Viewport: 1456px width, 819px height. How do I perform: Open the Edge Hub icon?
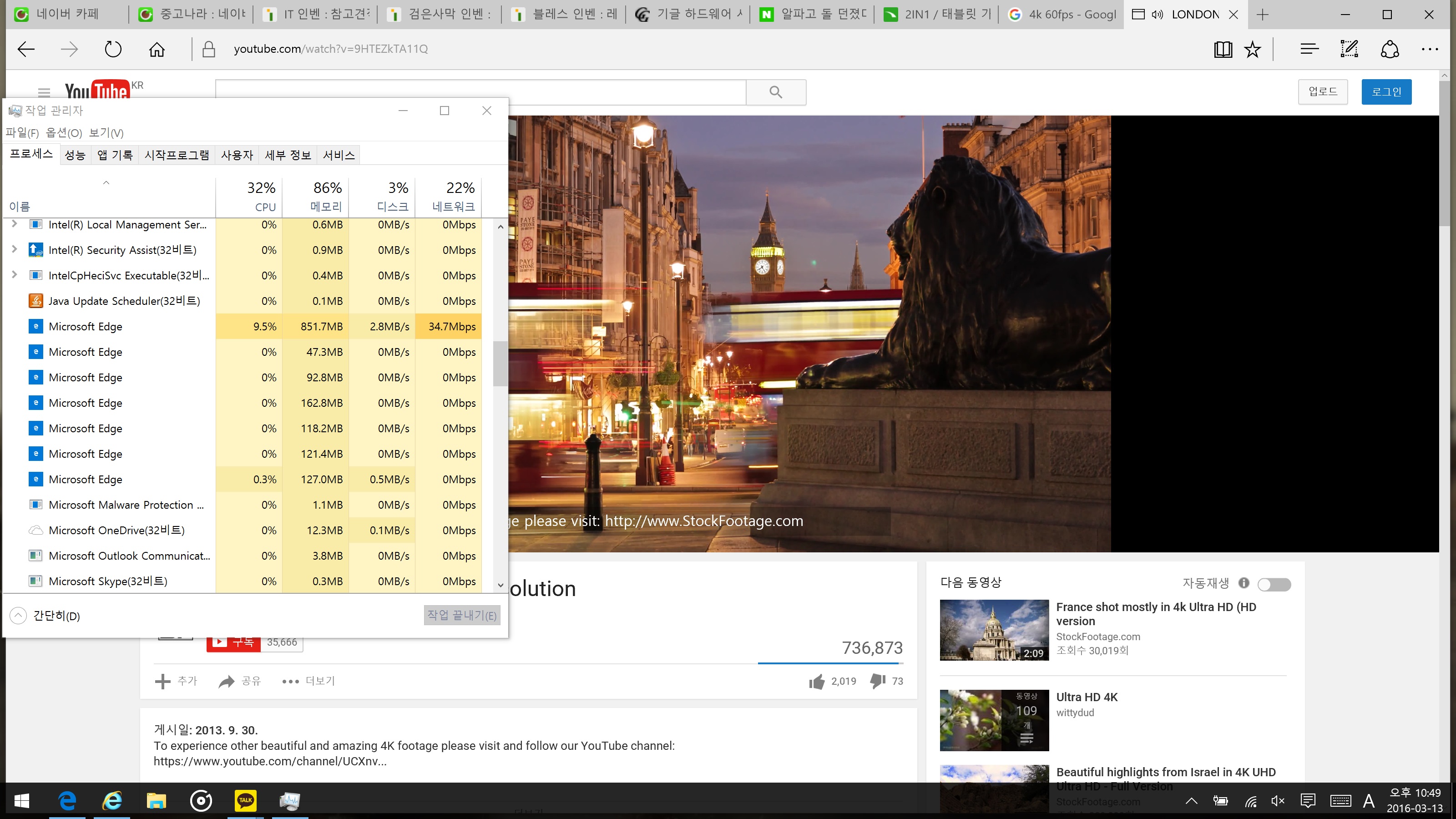[1309, 49]
